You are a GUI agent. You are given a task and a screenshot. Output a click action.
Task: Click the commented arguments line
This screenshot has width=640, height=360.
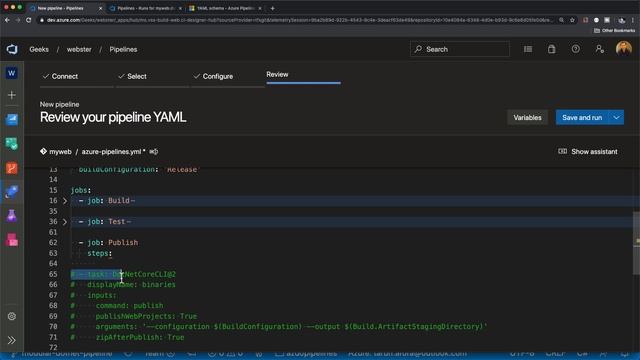[x=278, y=327]
